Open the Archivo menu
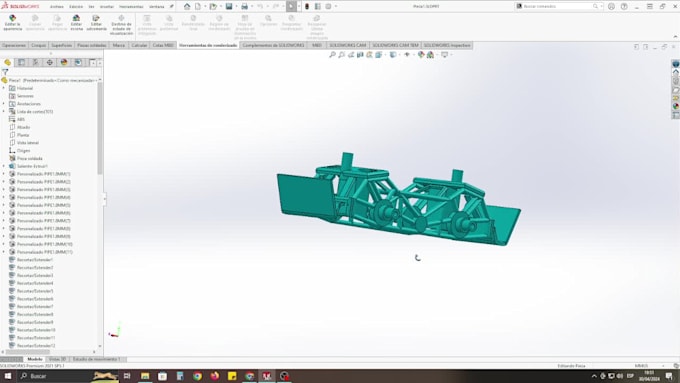The height and width of the screenshot is (383, 680). (x=56, y=7)
